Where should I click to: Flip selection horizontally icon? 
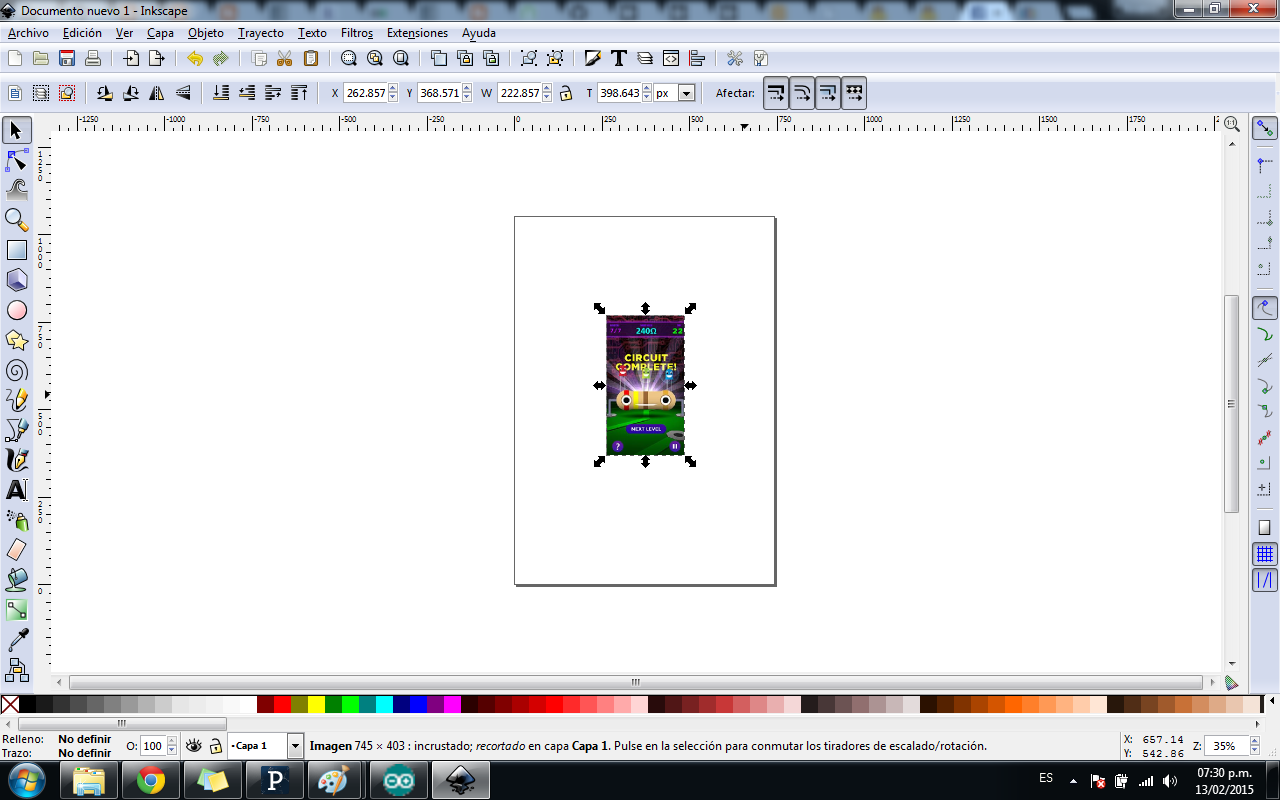click(x=157, y=93)
